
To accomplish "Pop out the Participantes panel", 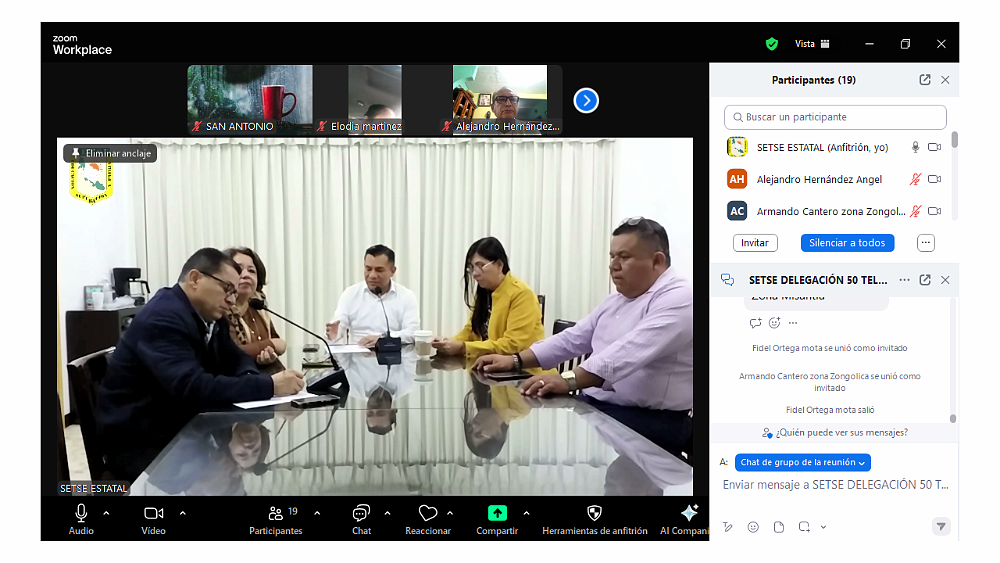I will 925,80.
